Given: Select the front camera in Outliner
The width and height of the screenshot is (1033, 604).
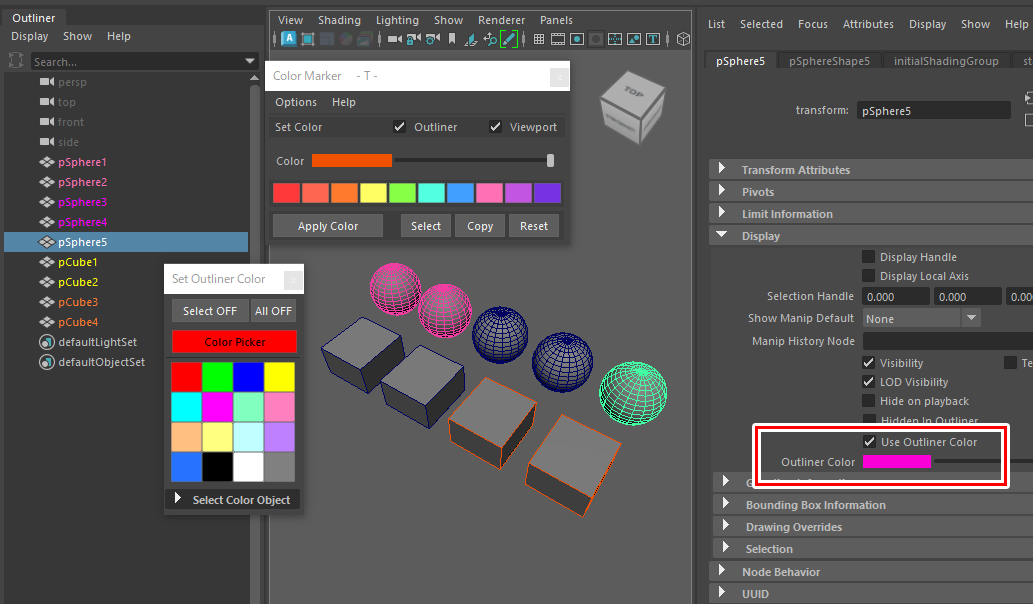Looking at the screenshot, I should click(x=70, y=122).
